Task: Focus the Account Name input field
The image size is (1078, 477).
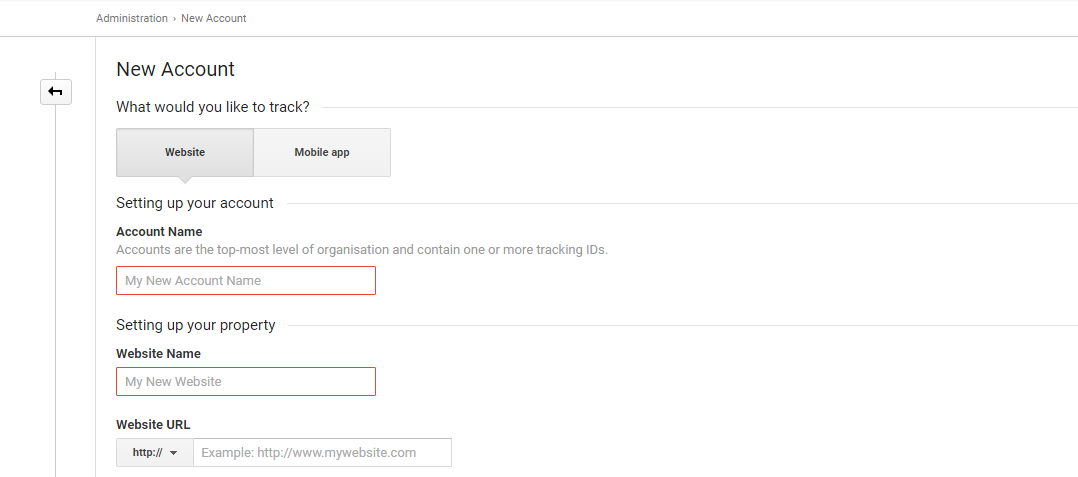Action: 246,281
